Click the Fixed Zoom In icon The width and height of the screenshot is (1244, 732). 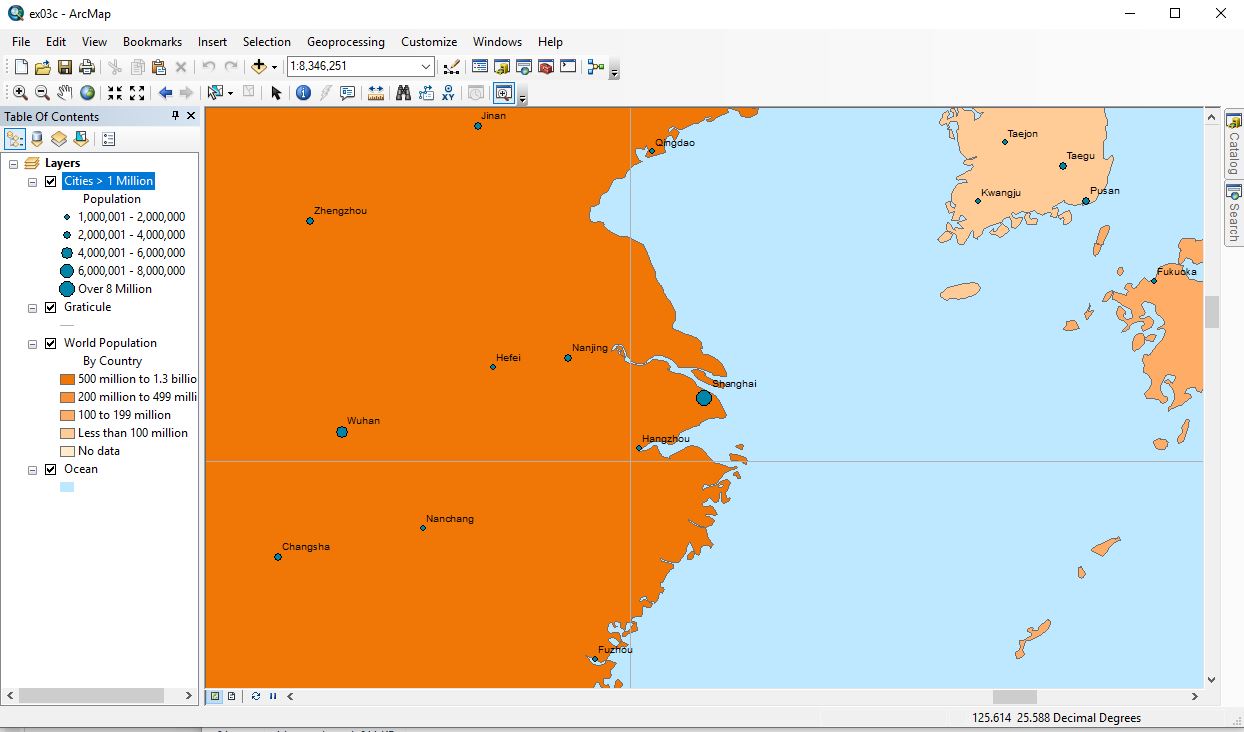(115, 93)
